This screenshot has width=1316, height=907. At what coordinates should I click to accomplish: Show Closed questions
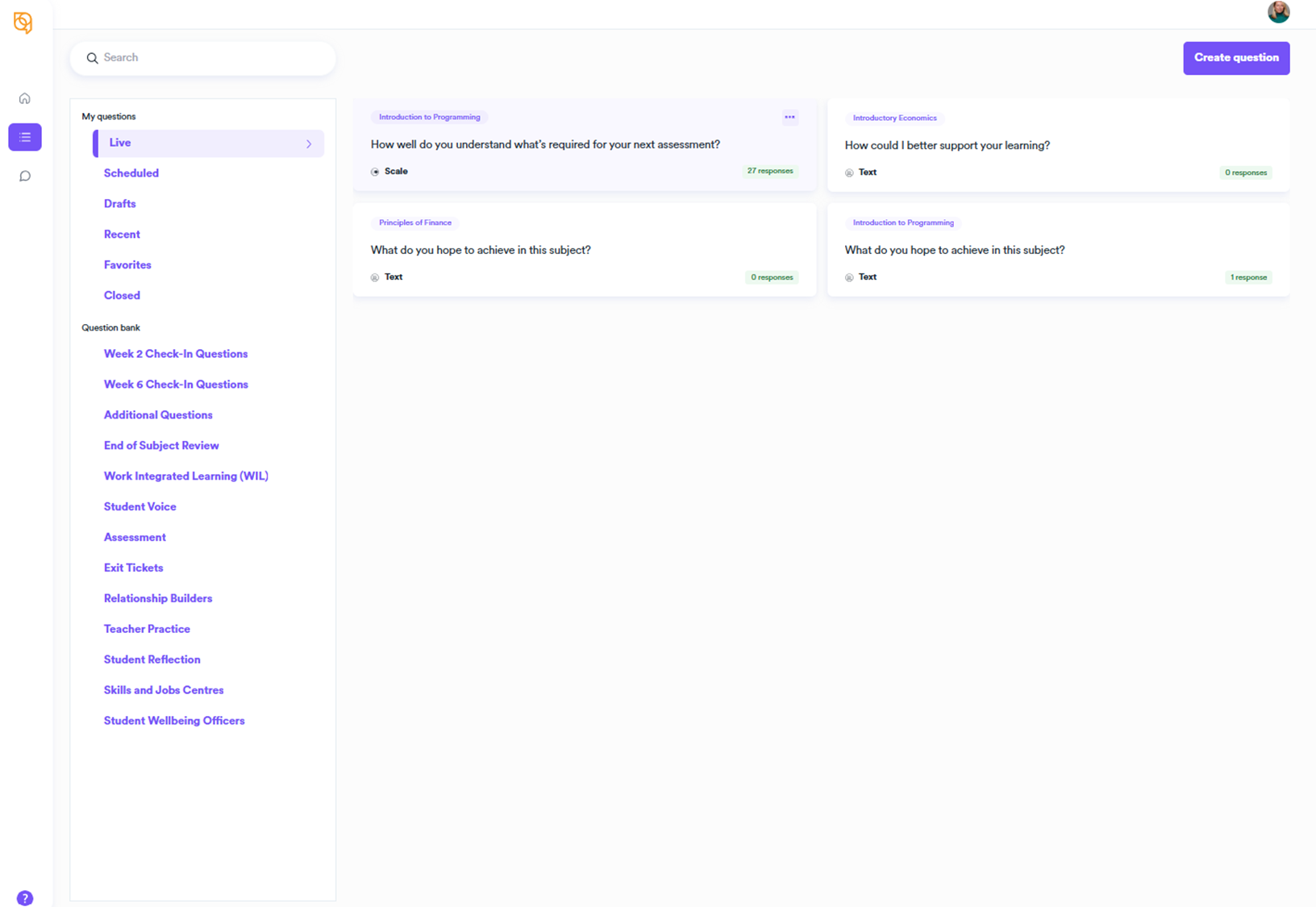click(x=122, y=296)
